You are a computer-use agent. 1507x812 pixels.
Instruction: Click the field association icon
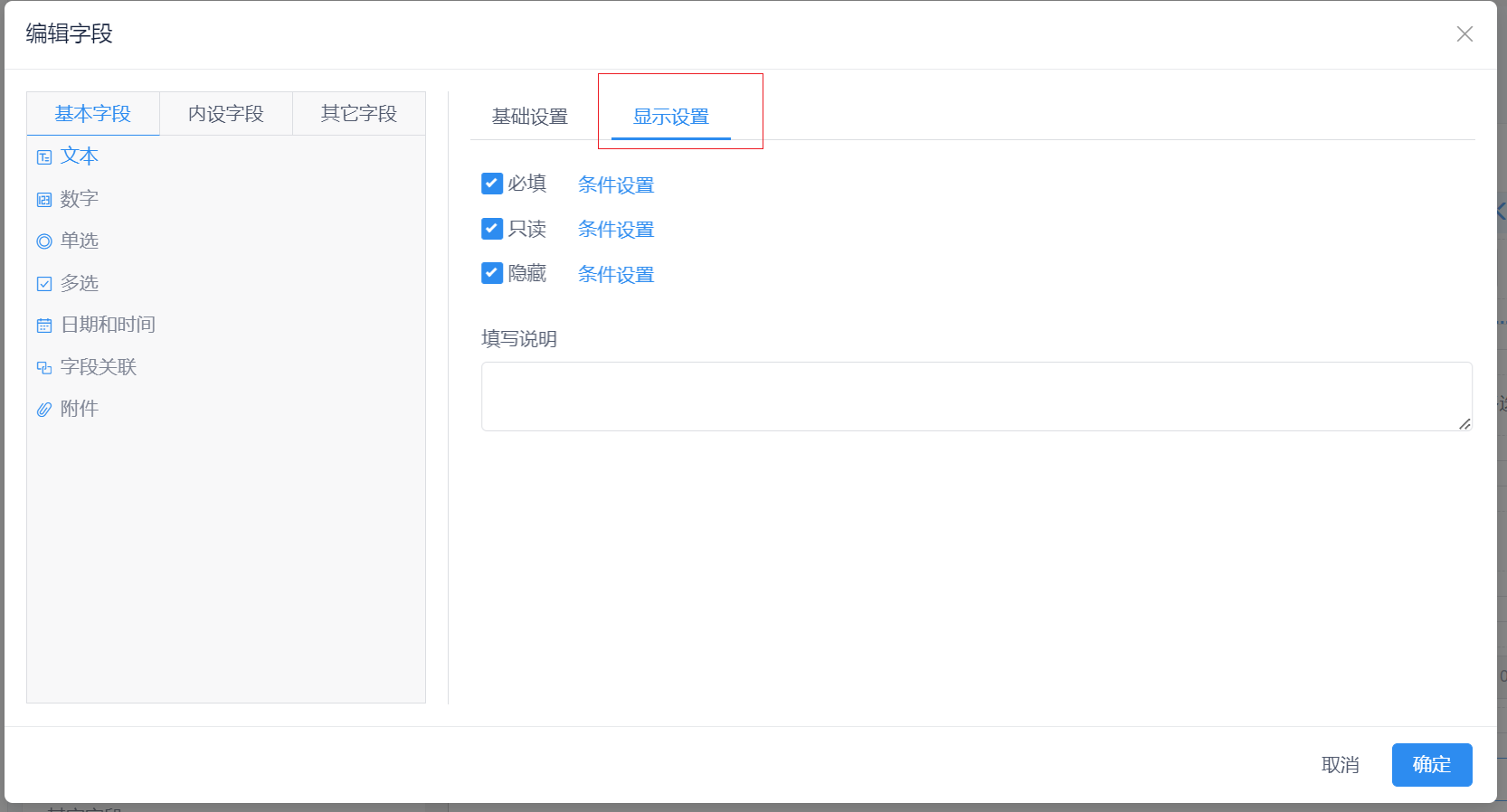tap(44, 368)
